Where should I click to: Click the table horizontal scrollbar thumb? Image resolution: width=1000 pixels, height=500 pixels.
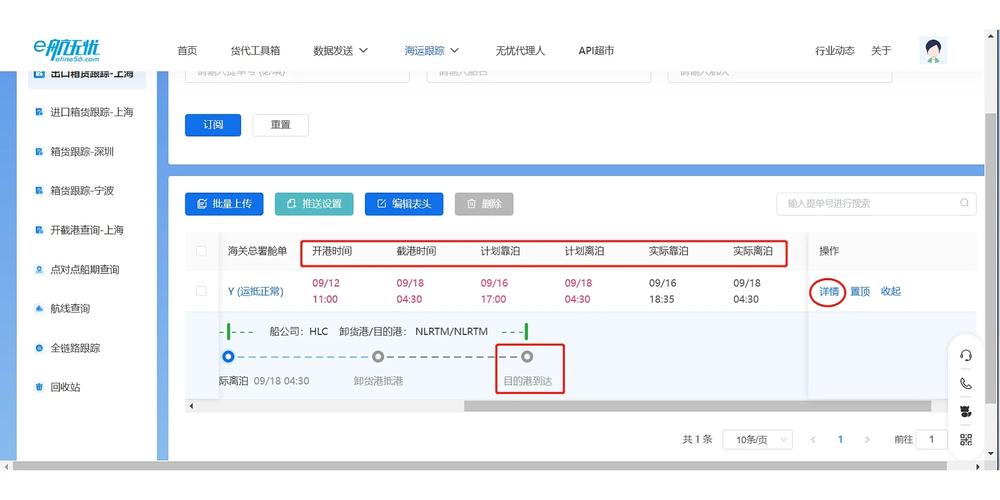tap(697, 406)
